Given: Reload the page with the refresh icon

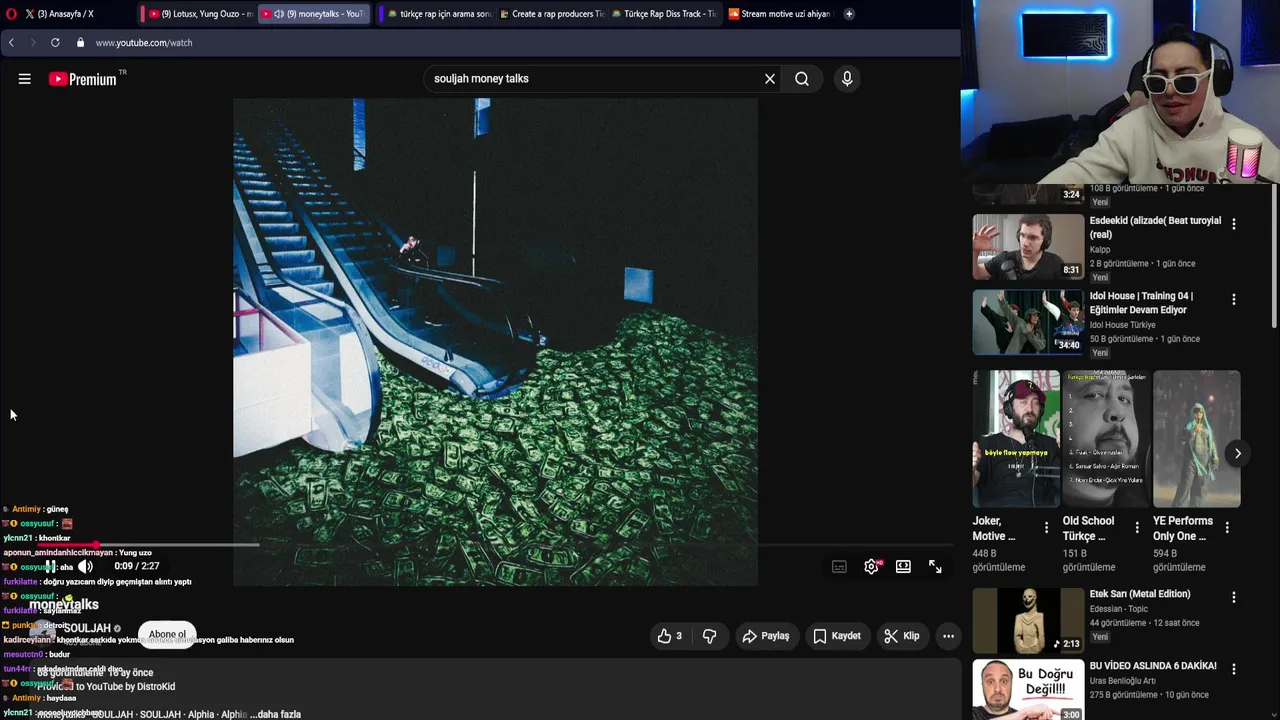Looking at the screenshot, I should click(x=55, y=42).
